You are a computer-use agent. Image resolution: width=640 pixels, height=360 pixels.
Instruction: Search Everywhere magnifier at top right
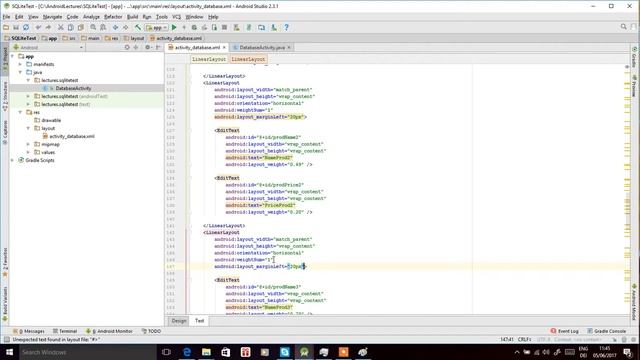[x=624, y=27]
